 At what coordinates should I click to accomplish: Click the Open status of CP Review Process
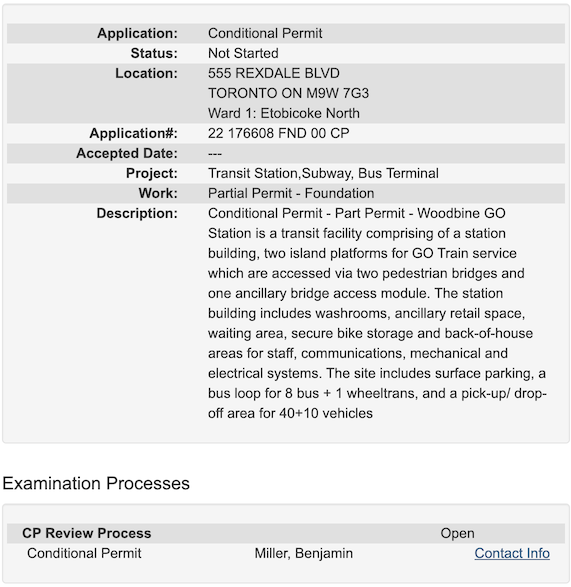pos(457,533)
